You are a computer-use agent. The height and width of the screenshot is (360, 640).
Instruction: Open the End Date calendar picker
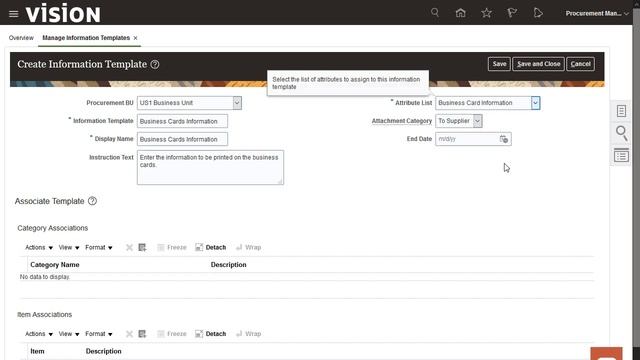click(504, 139)
